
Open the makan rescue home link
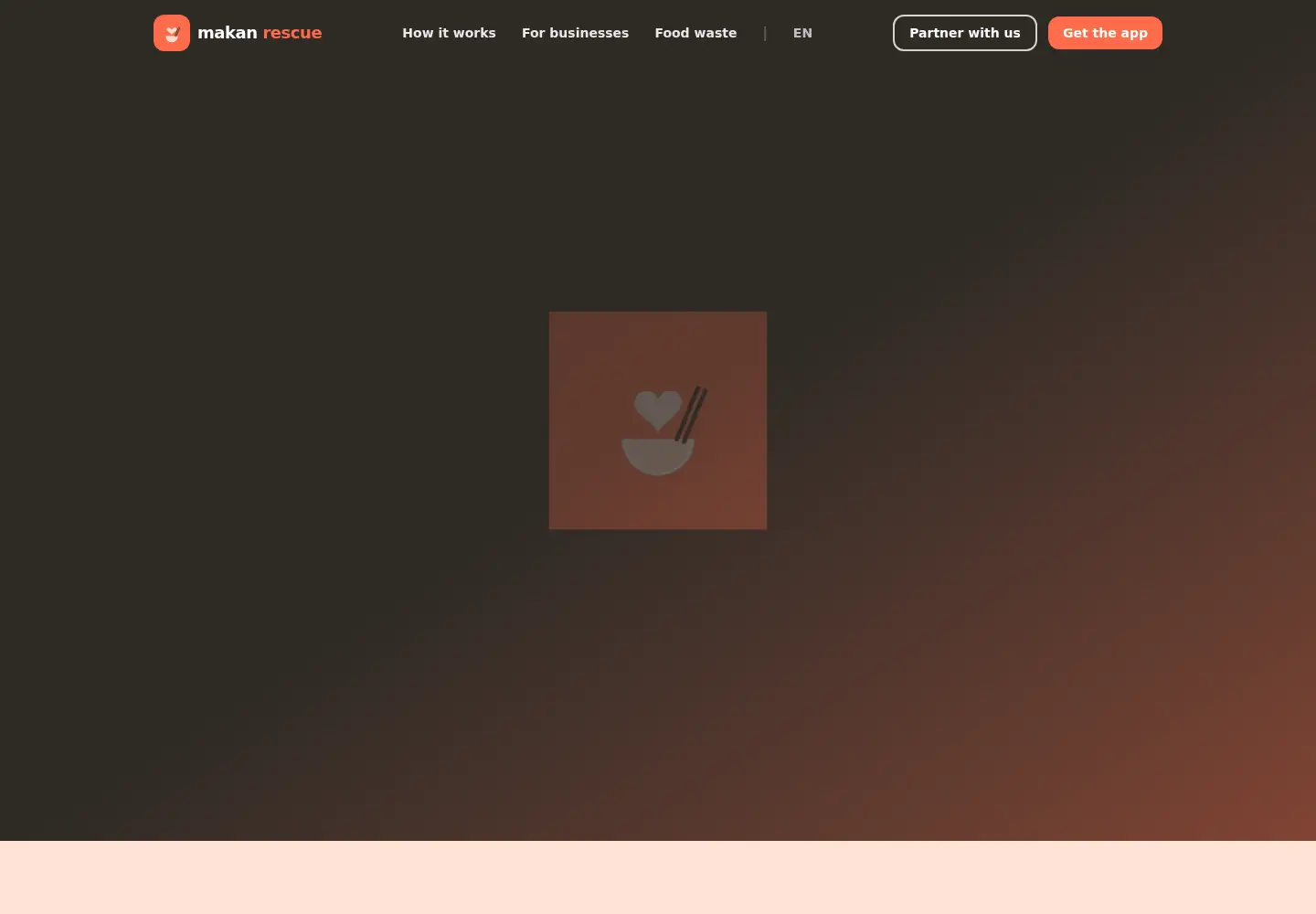click(x=238, y=33)
